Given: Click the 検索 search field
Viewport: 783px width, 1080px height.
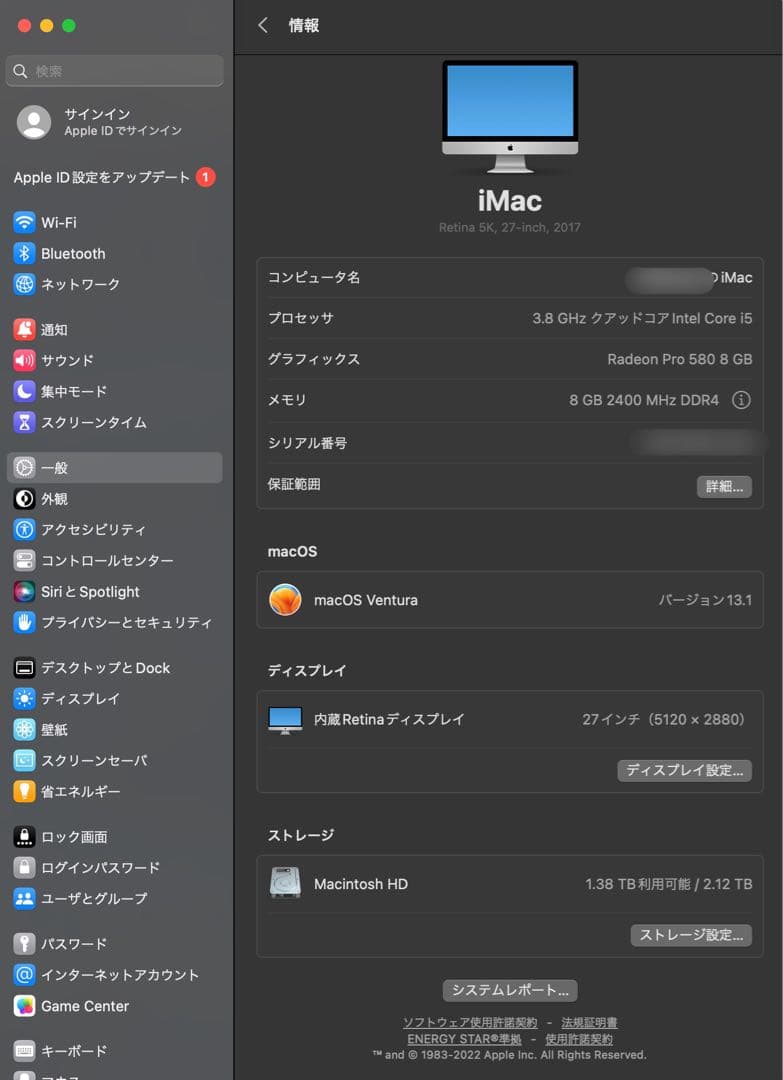Looking at the screenshot, I should click(x=114, y=71).
